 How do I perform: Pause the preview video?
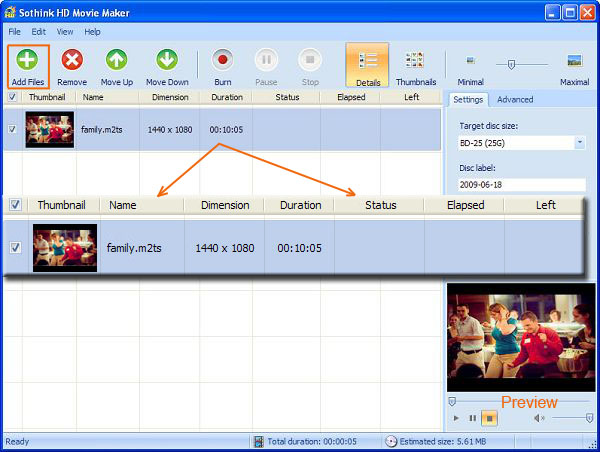[x=473, y=418]
